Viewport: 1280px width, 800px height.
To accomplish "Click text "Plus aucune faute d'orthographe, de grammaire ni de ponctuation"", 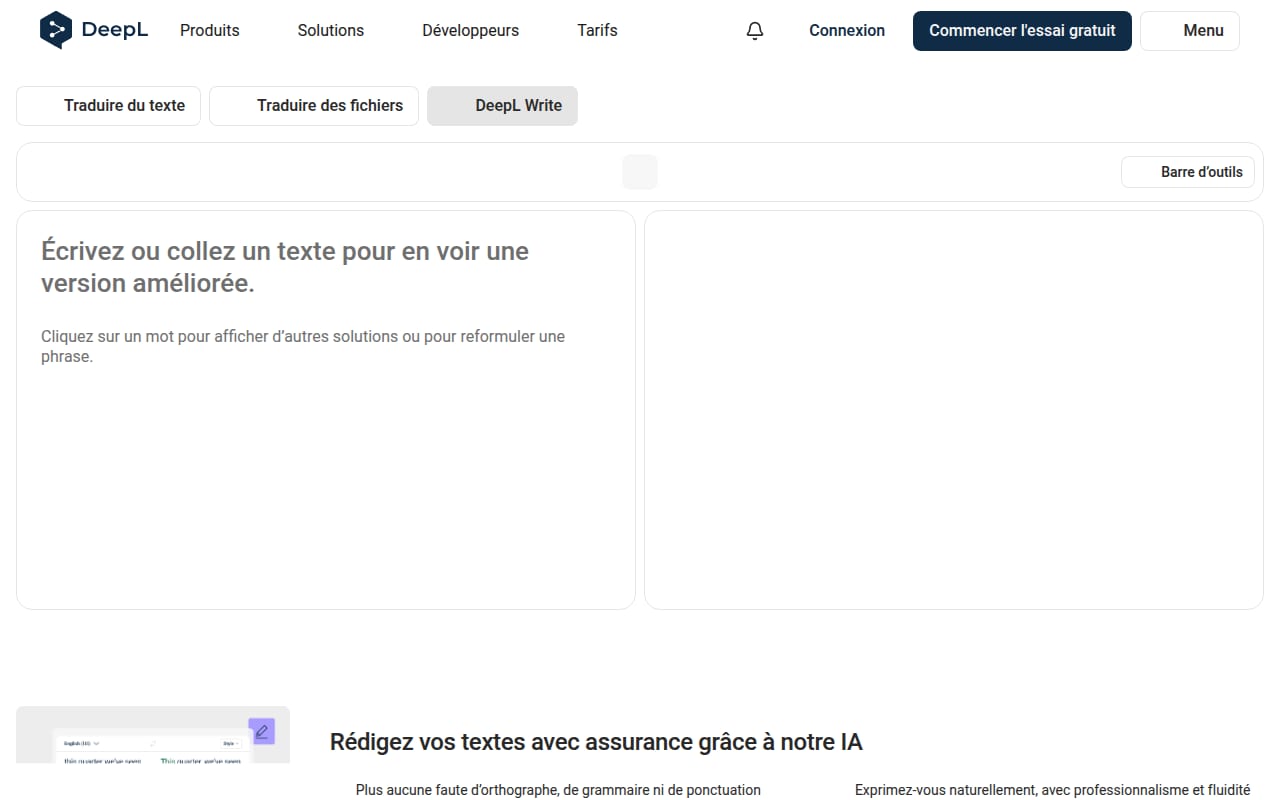I will (558, 790).
